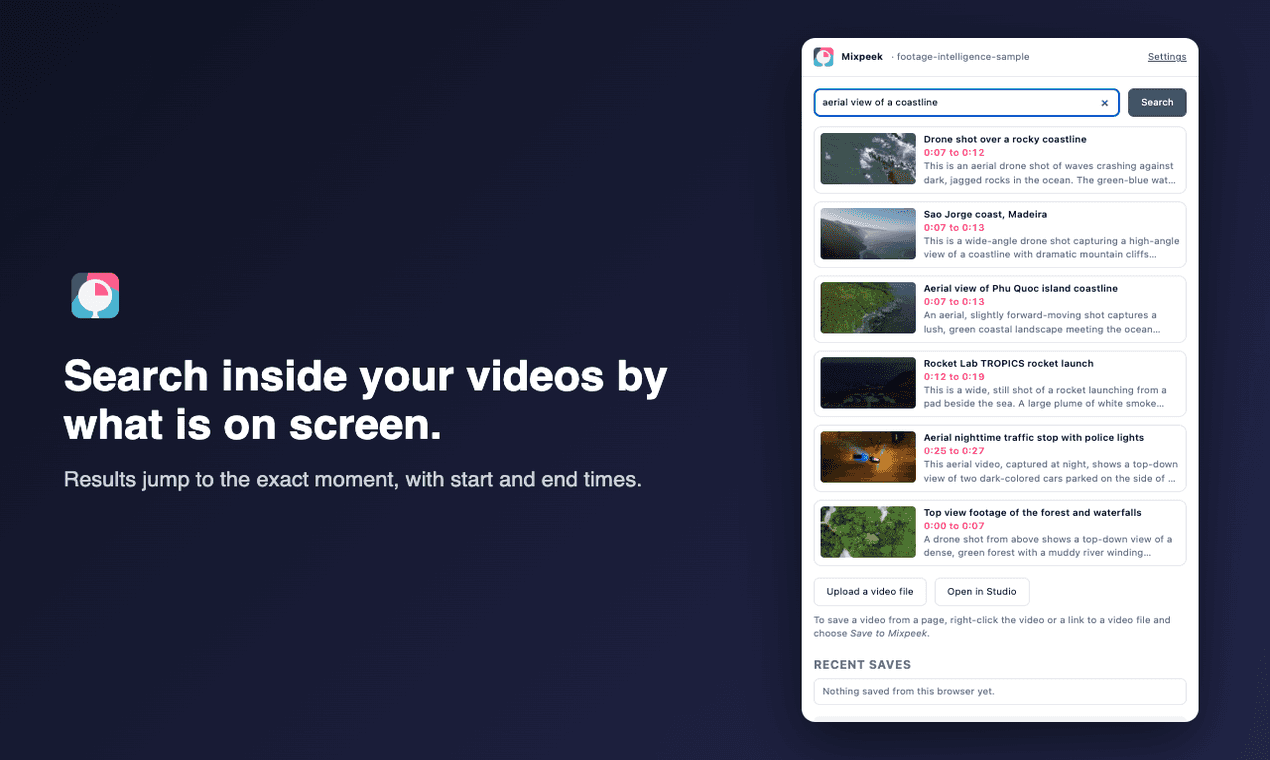Click the 'To save a video from a page' hint

point(992,626)
